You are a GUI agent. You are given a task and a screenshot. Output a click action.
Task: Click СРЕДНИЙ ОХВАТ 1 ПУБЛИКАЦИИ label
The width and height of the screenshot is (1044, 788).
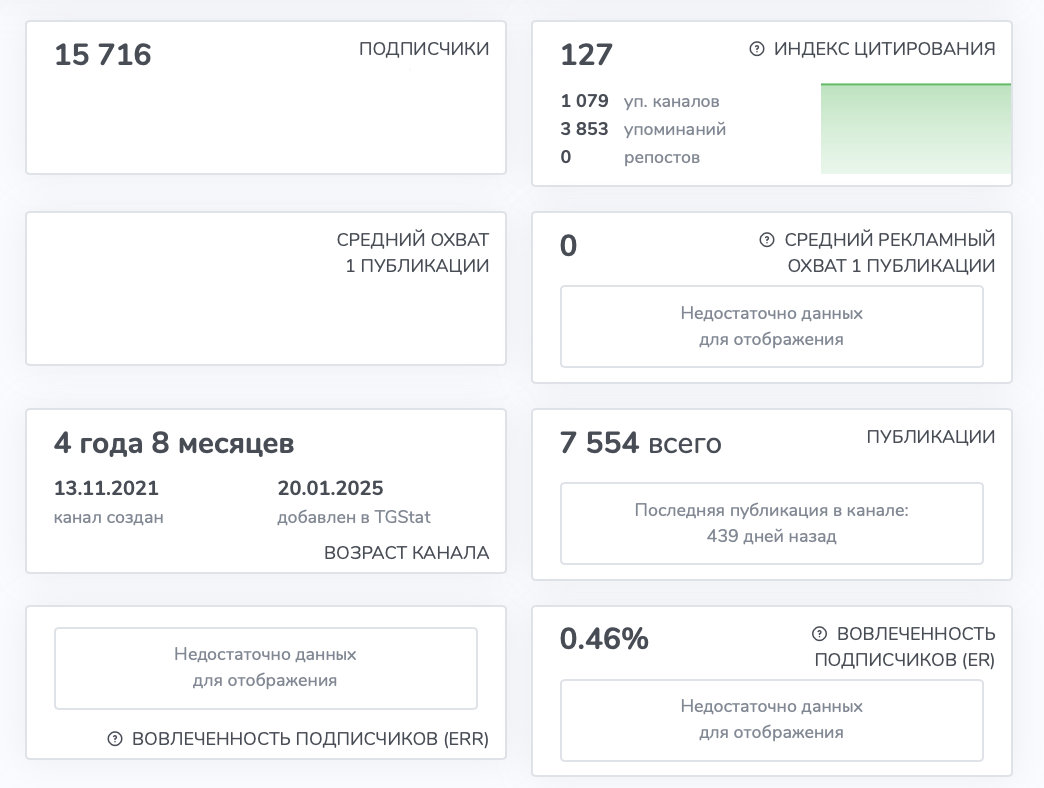coord(413,252)
